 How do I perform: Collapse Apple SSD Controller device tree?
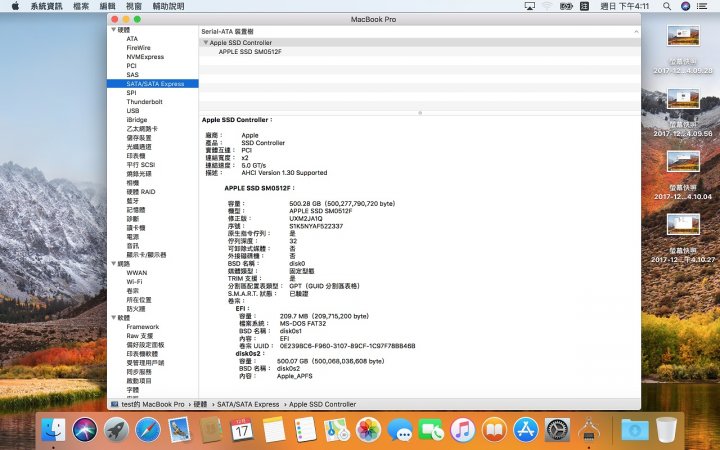tap(206, 42)
